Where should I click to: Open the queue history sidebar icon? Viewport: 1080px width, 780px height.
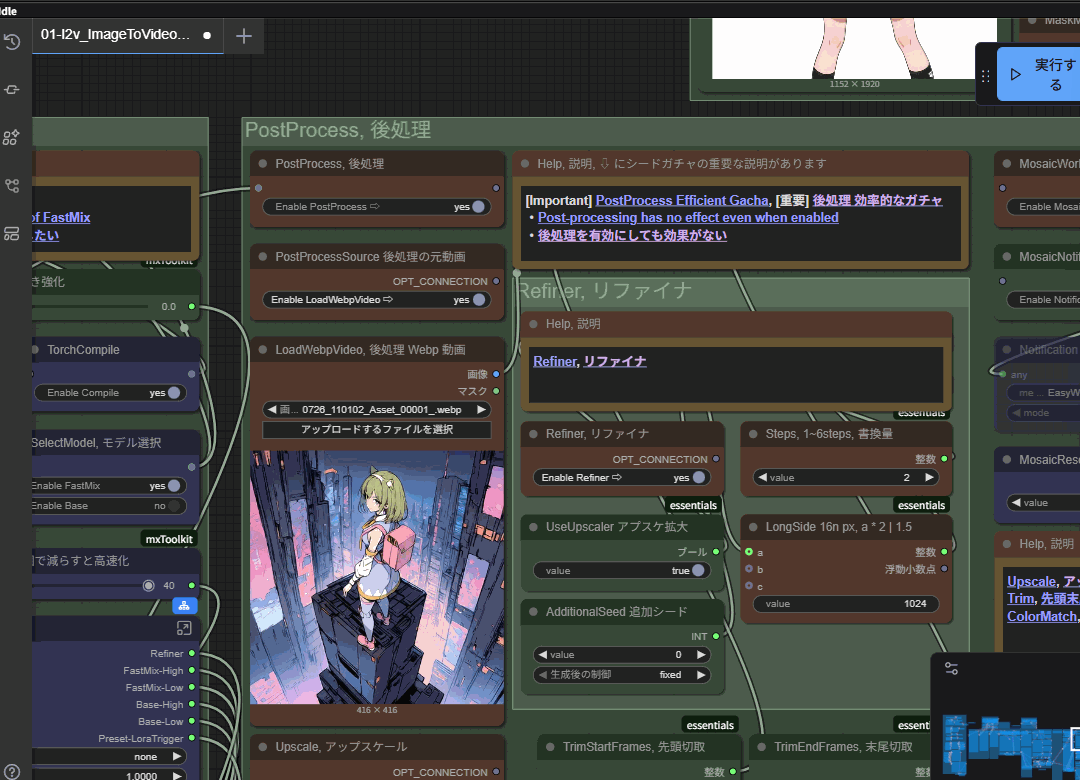(x=12, y=42)
